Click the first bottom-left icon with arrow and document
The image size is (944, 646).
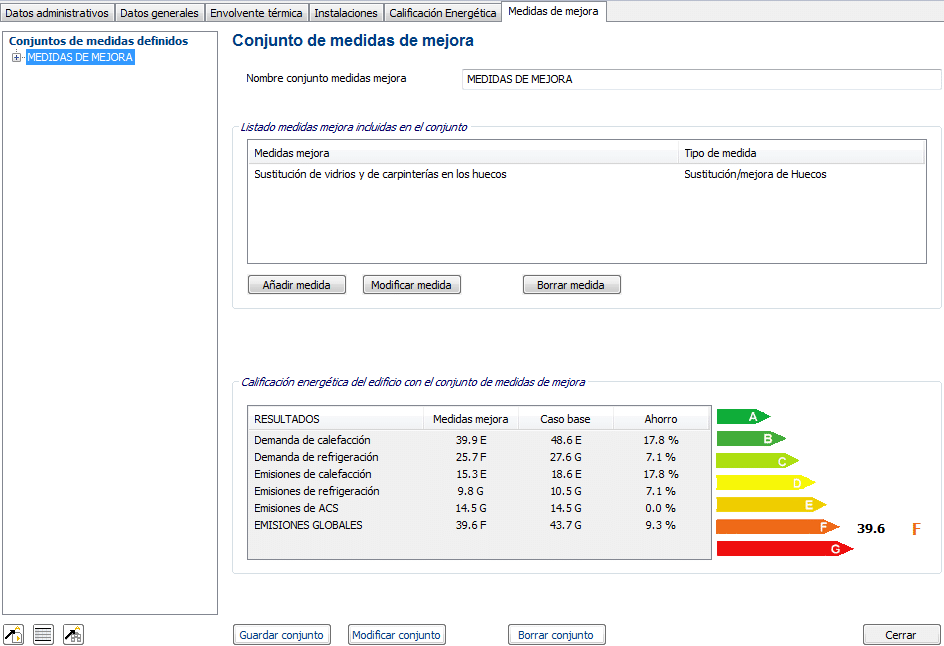(14, 634)
